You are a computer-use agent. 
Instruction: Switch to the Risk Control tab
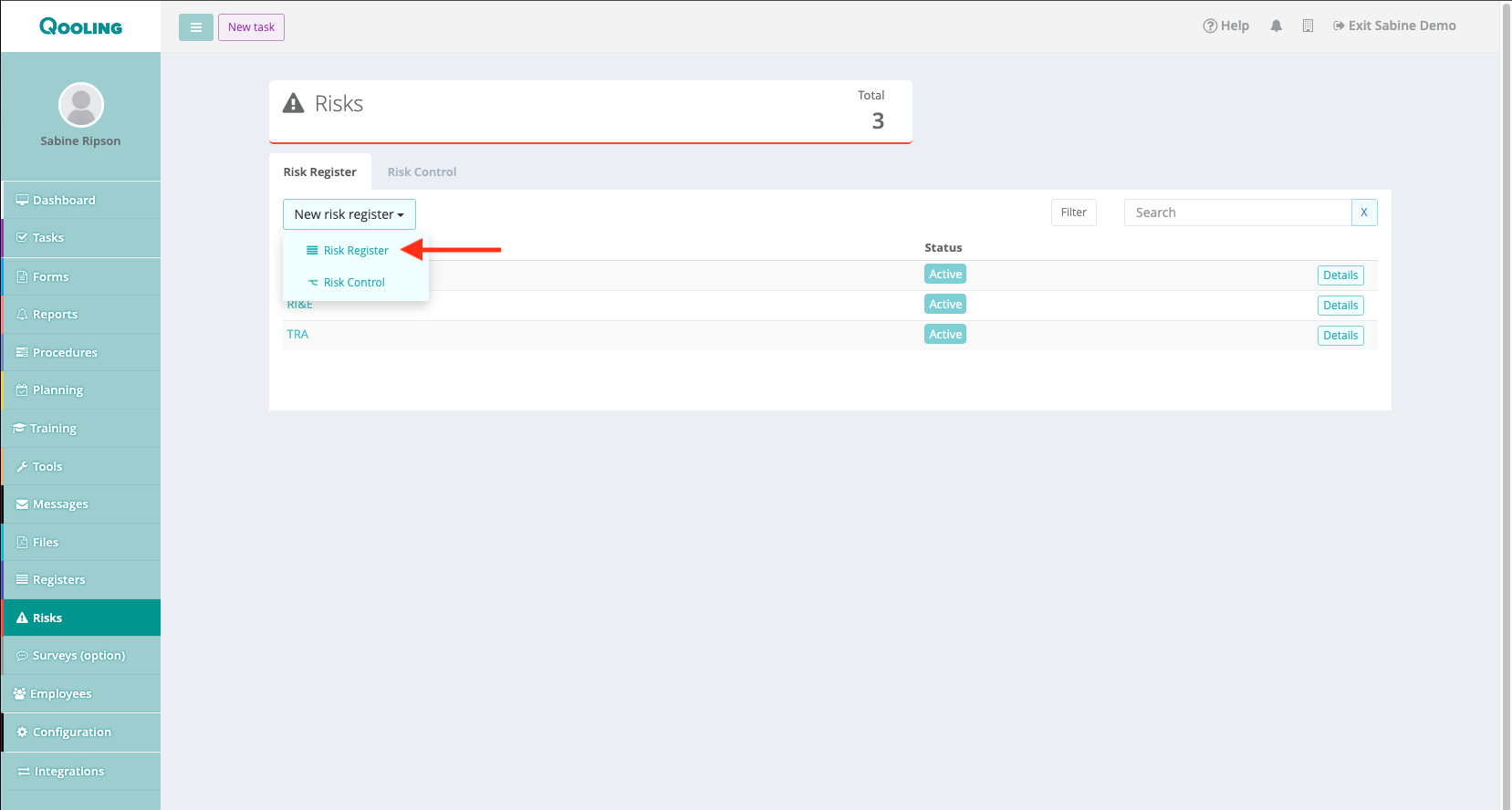(422, 171)
